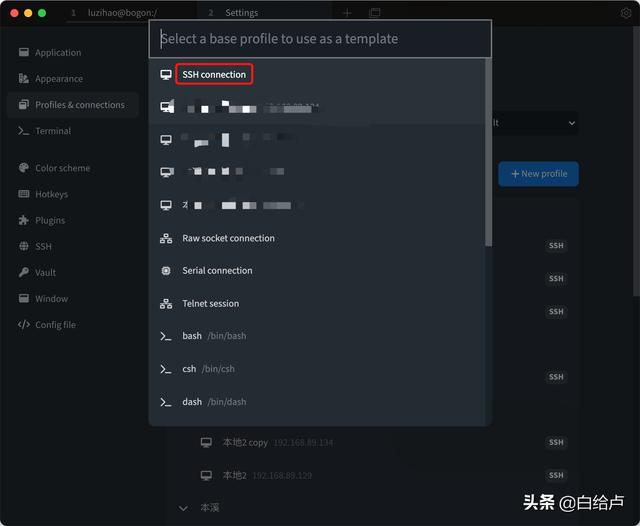The height and width of the screenshot is (526, 640).
Task: Click the terminal prompt icon next to bash
Action: pos(166,337)
